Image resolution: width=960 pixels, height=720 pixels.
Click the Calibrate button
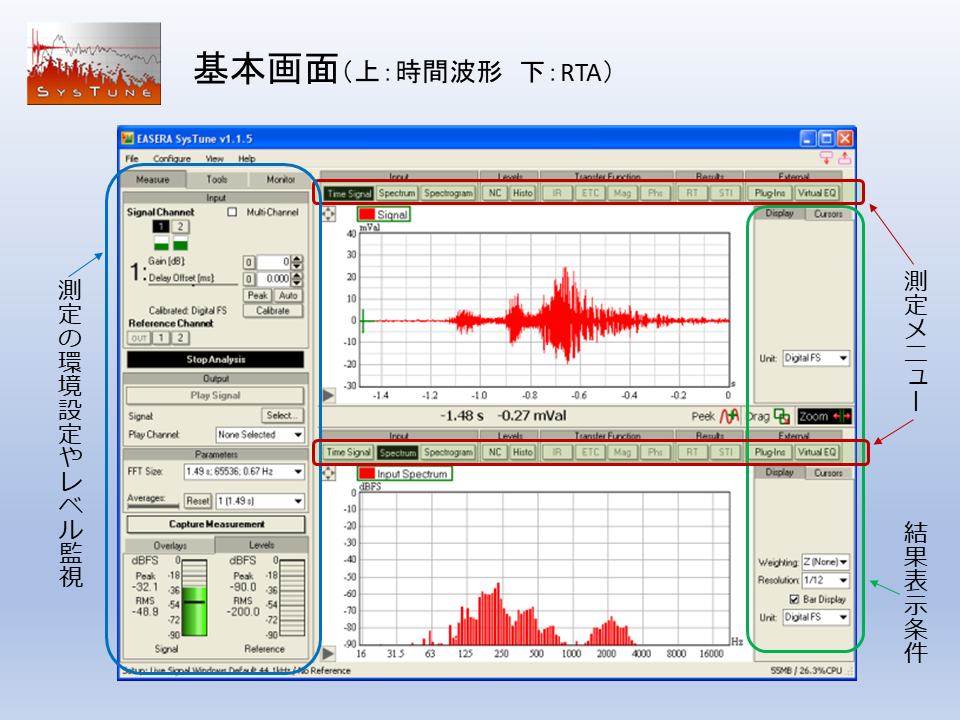(x=272, y=311)
